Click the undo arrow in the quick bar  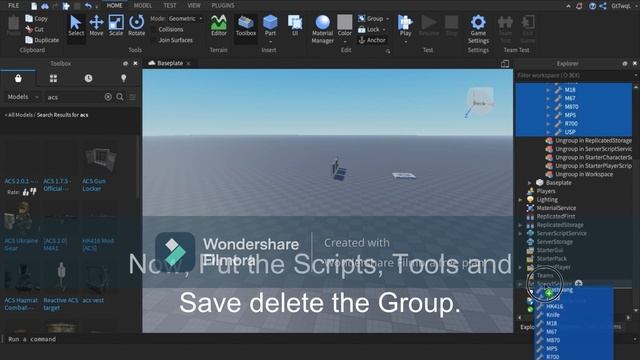pos(88,6)
